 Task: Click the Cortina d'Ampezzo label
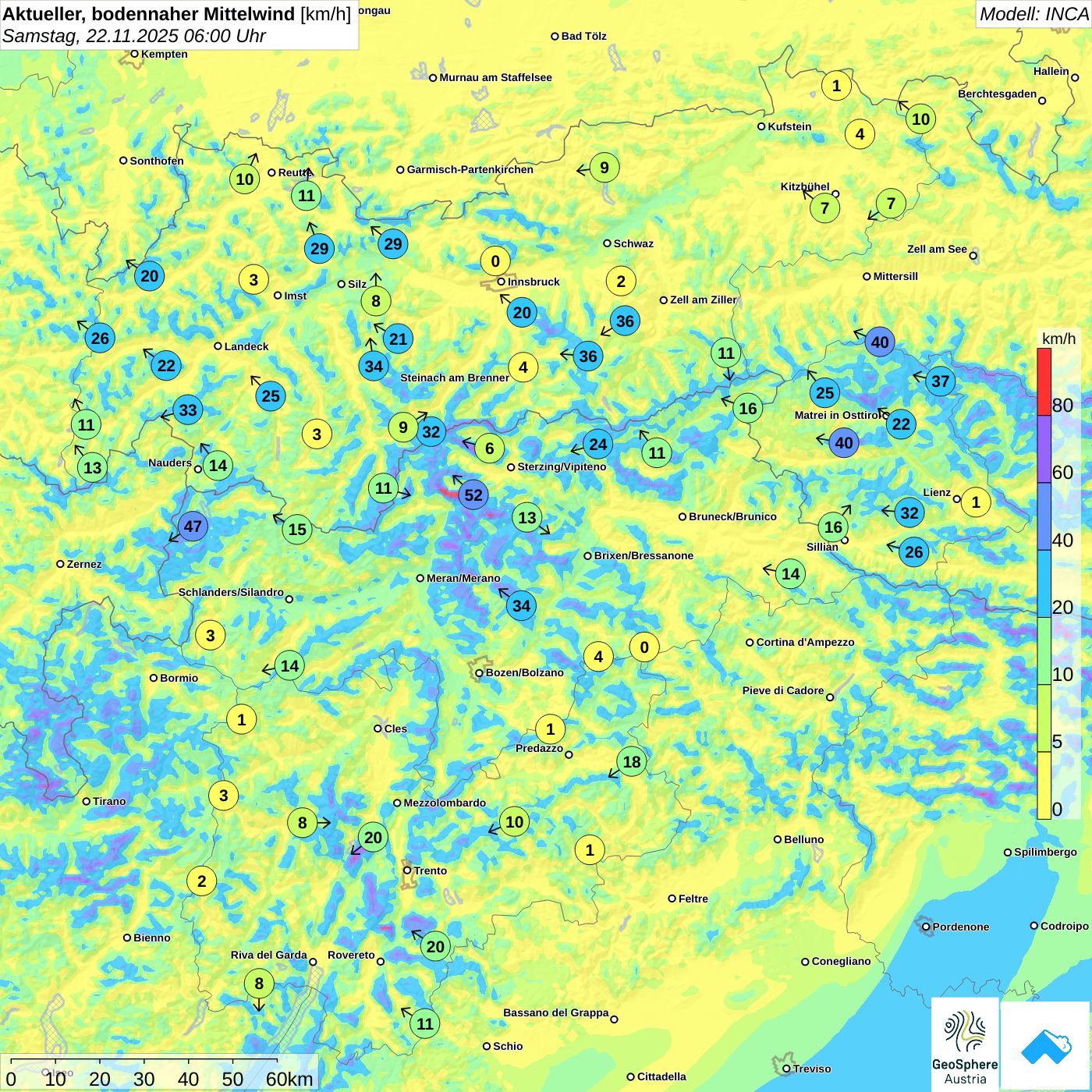(x=806, y=642)
